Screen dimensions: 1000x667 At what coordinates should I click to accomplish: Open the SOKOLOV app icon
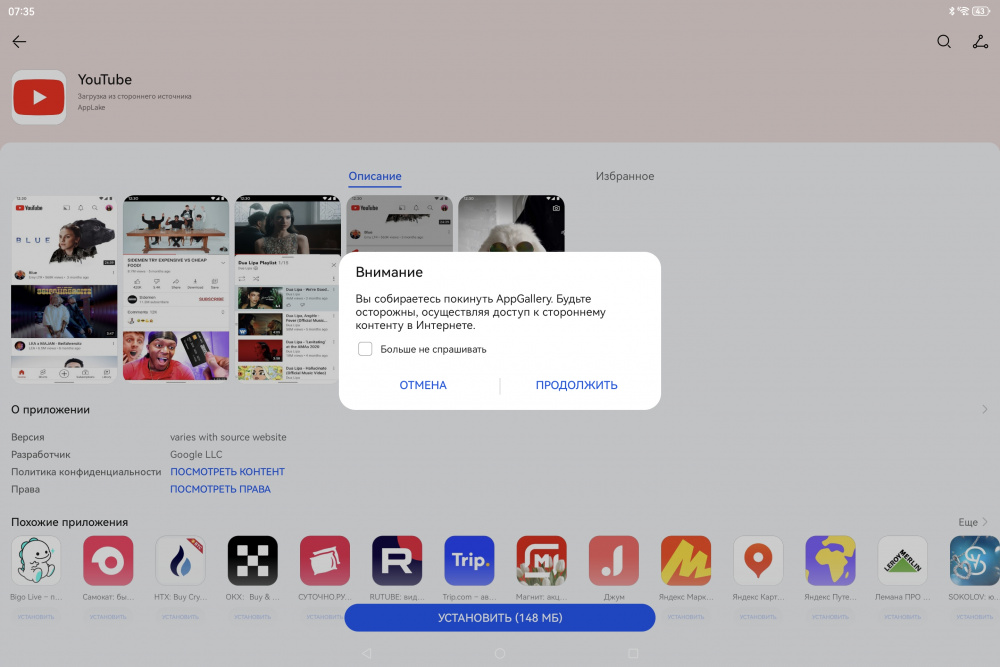pyautogui.click(x=974, y=561)
